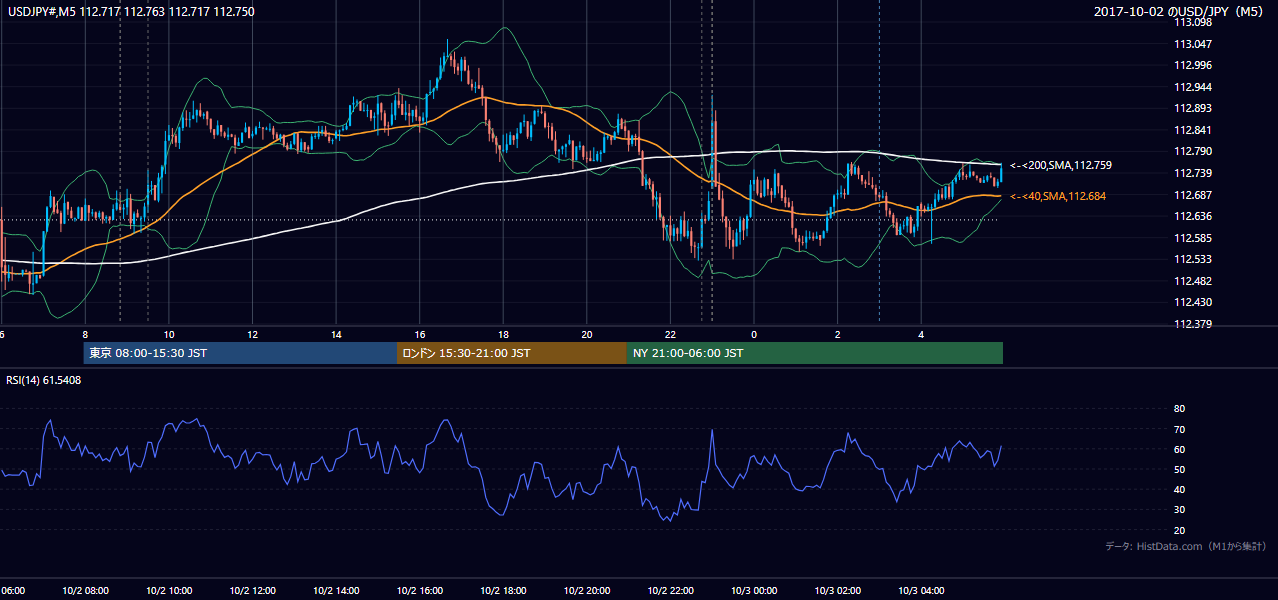Viewport: 1278px width, 600px height.
Task: Click price axis value 112.636
Action: [x=1193, y=216]
